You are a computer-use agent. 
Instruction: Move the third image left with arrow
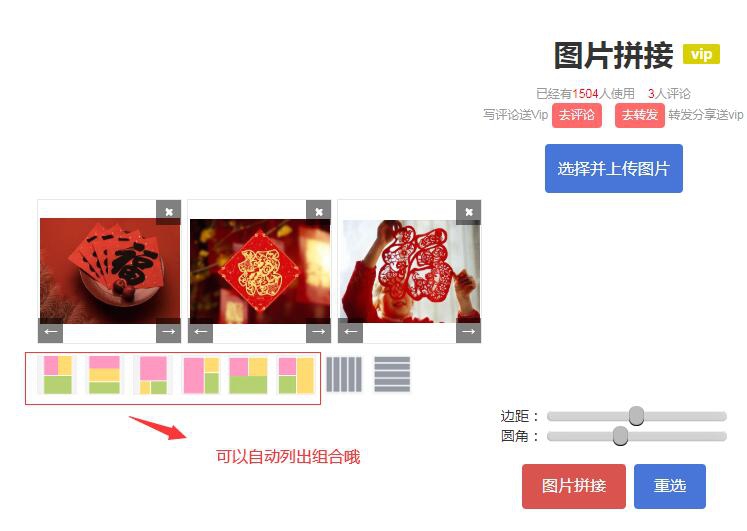point(350,331)
